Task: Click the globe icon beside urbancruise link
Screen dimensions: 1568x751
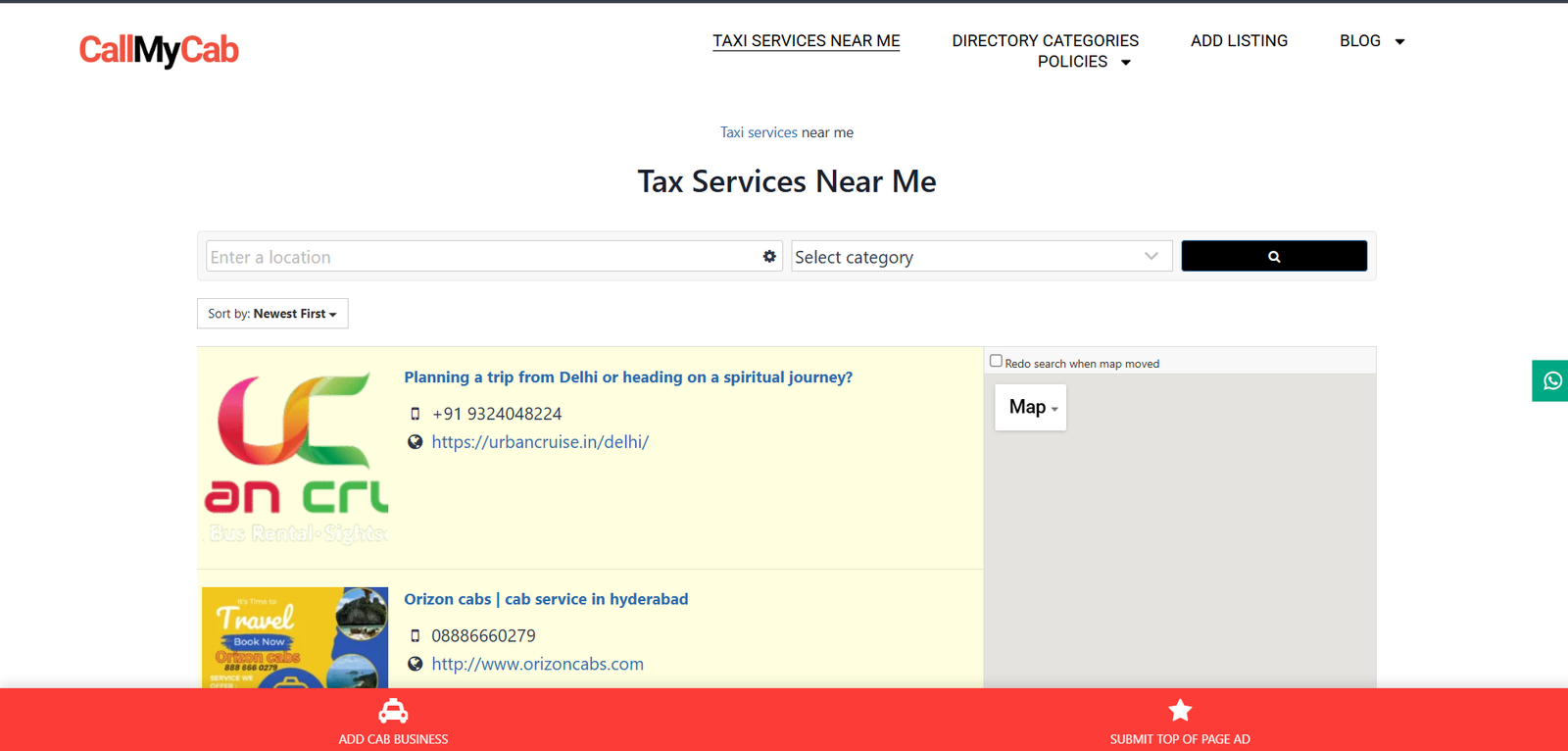Action: tap(416, 442)
